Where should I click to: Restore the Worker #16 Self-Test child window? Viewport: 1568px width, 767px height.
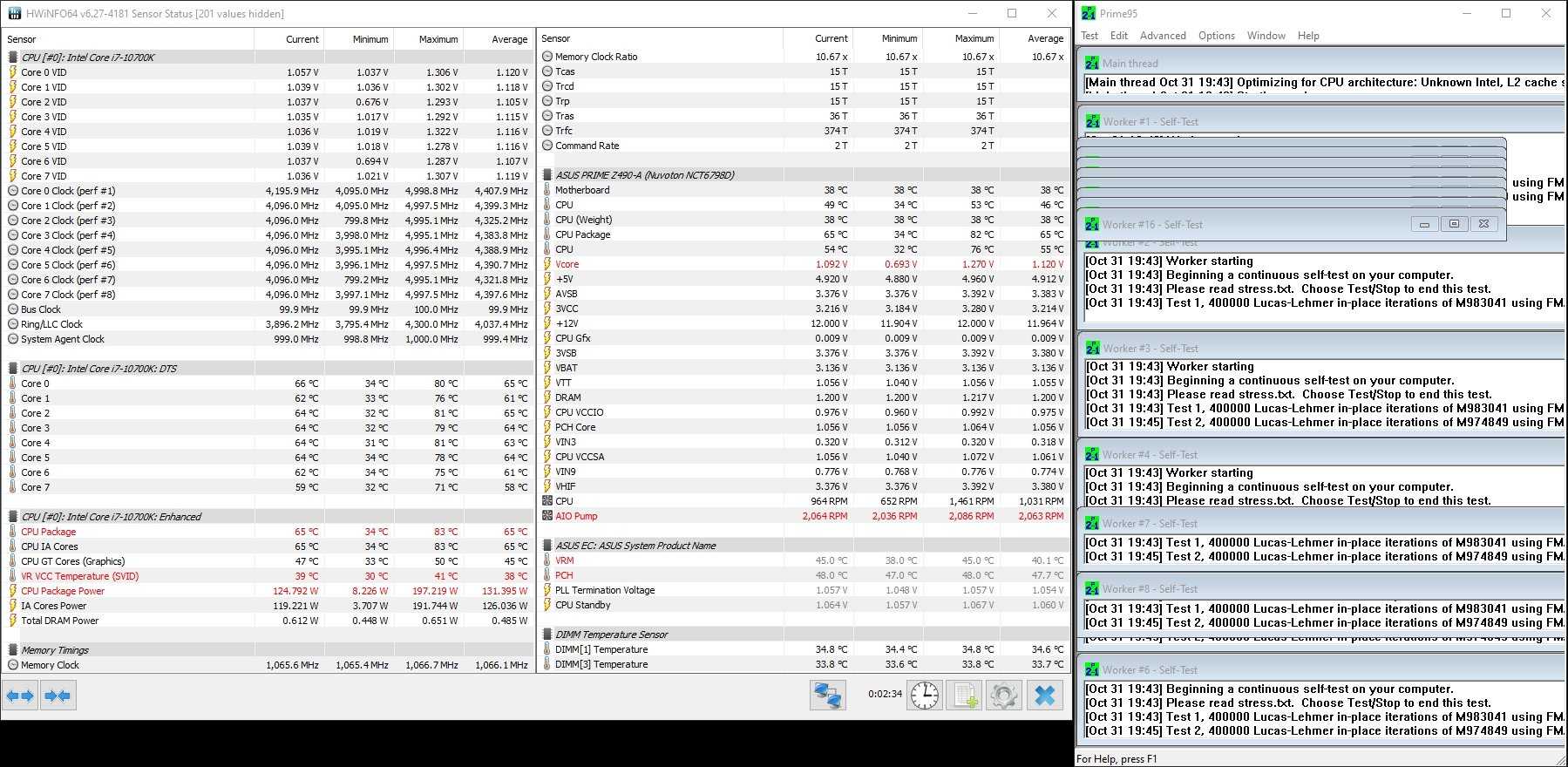[x=1454, y=225]
